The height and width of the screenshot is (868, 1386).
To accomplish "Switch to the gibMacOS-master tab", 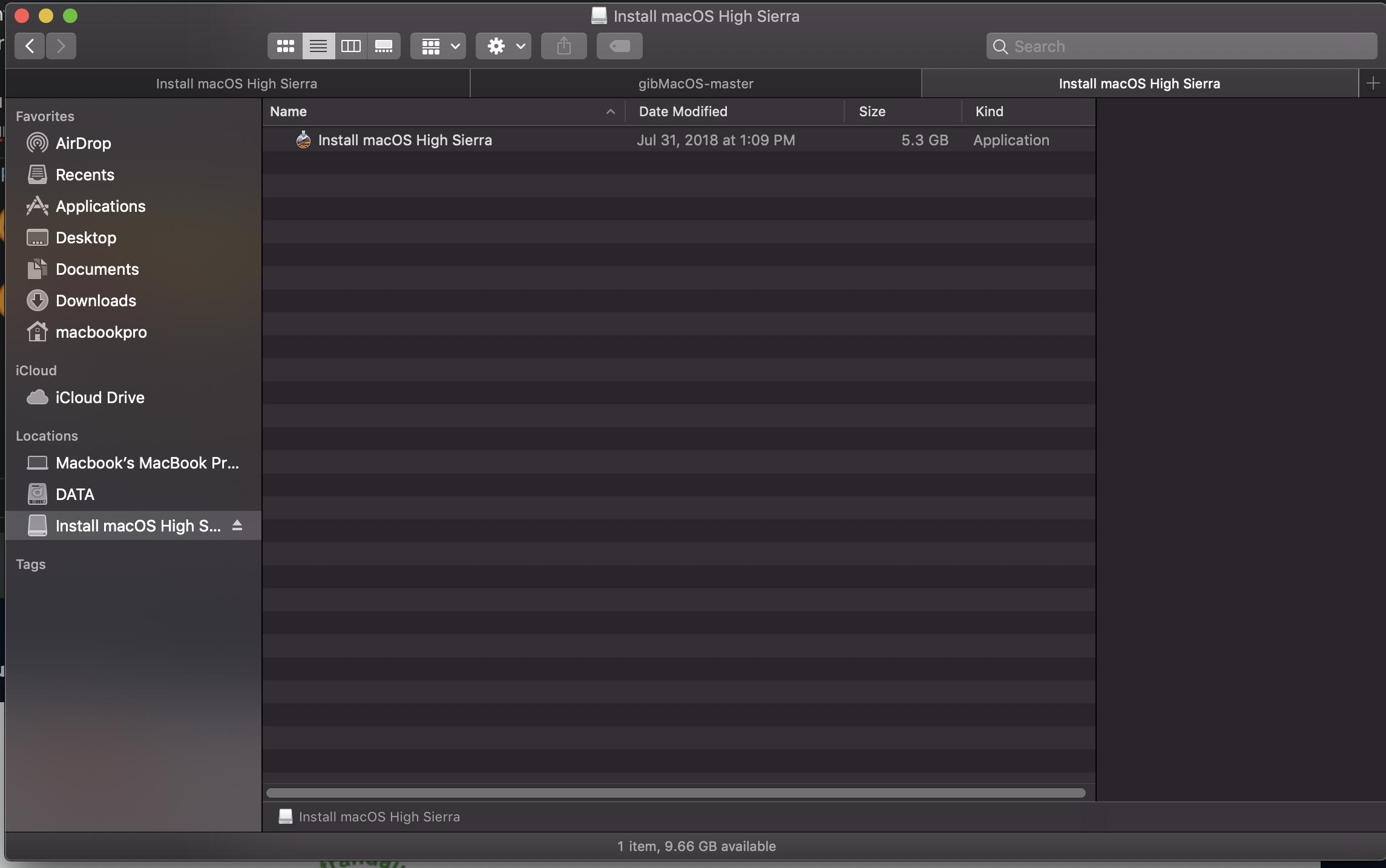I will click(696, 84).
